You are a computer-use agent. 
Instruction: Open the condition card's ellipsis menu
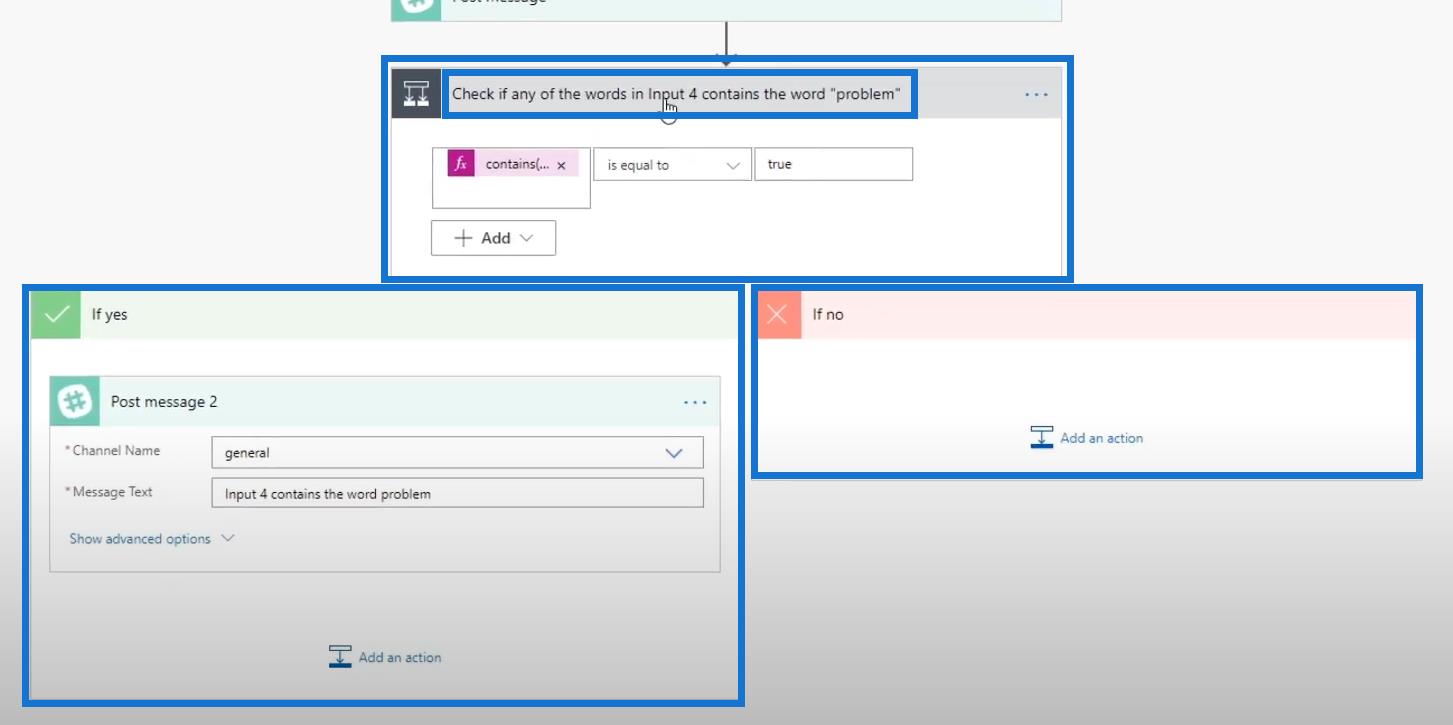pyautogui.click(x=1036, y=95)
